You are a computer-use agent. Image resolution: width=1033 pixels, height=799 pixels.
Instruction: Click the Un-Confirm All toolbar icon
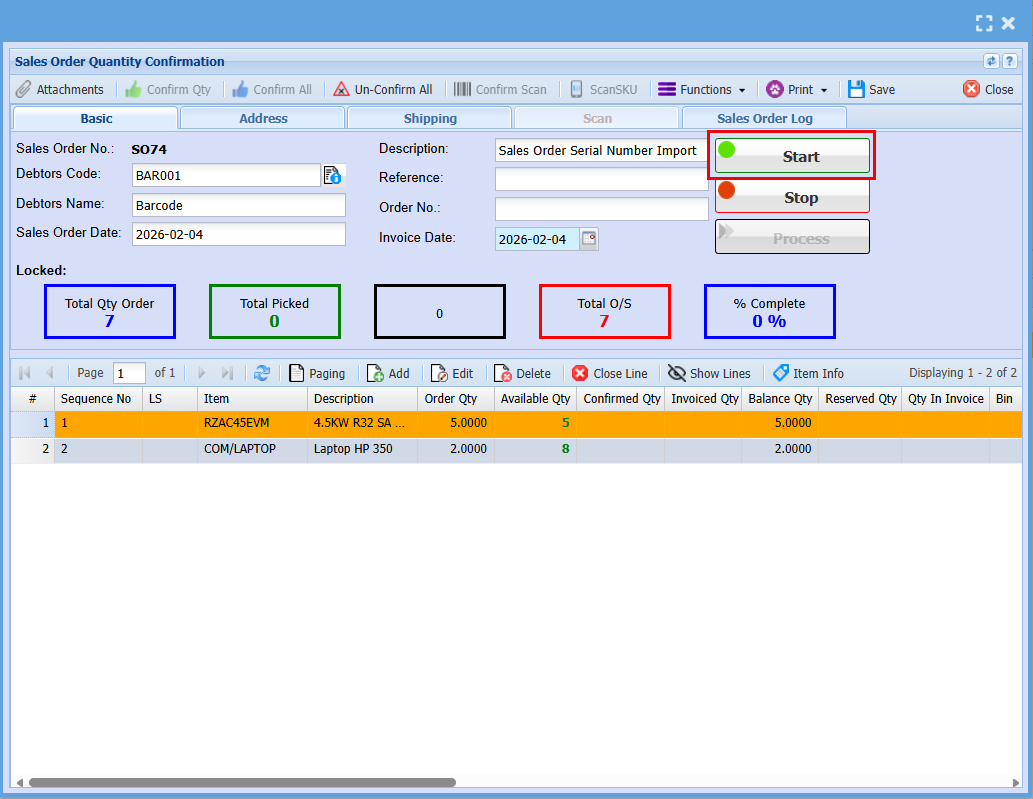341,89
